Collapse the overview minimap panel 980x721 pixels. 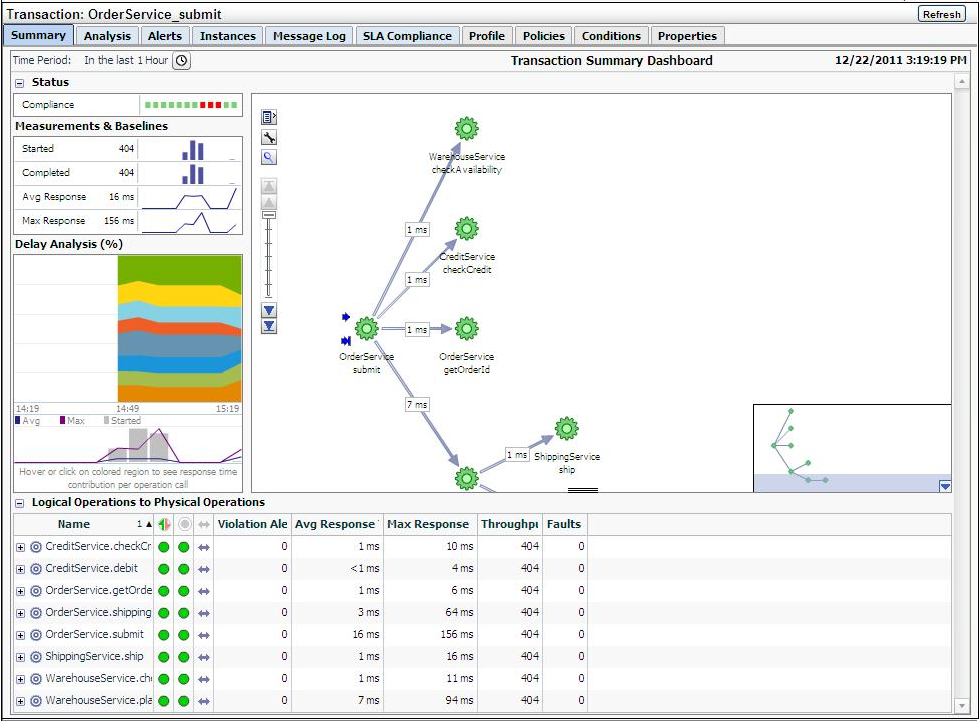pos(945,486)
